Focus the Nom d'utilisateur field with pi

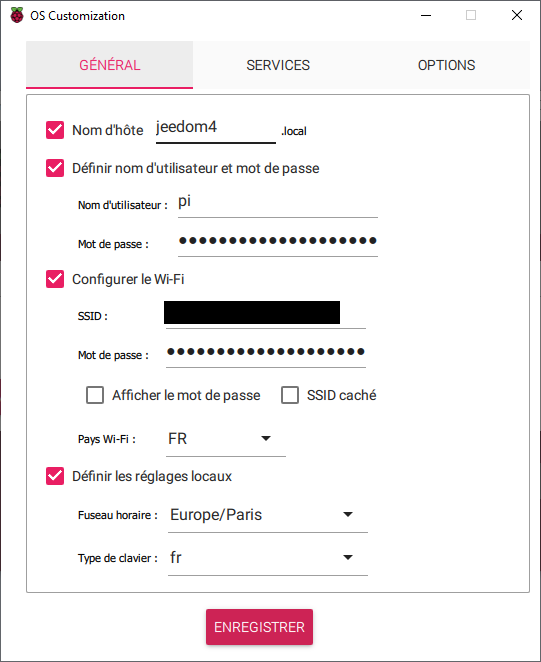coord(278,204)
